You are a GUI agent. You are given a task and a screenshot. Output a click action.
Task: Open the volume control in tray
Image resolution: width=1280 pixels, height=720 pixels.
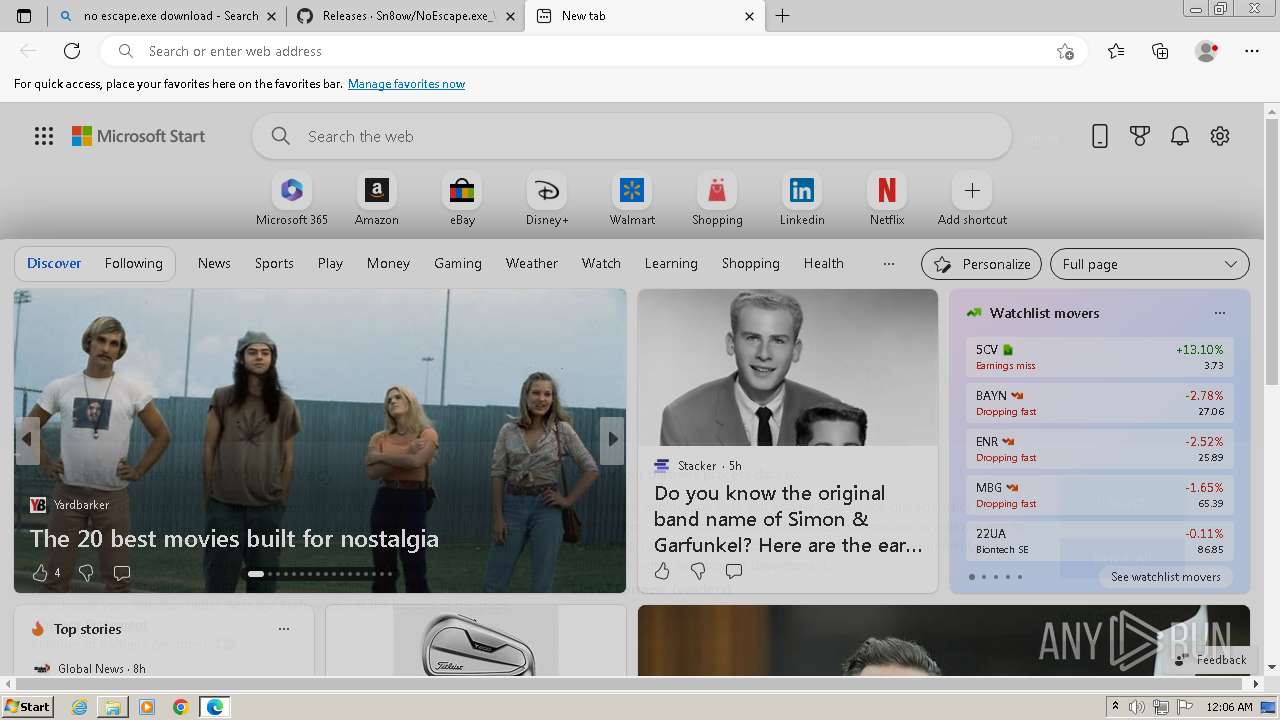[x=1137, y=707]
